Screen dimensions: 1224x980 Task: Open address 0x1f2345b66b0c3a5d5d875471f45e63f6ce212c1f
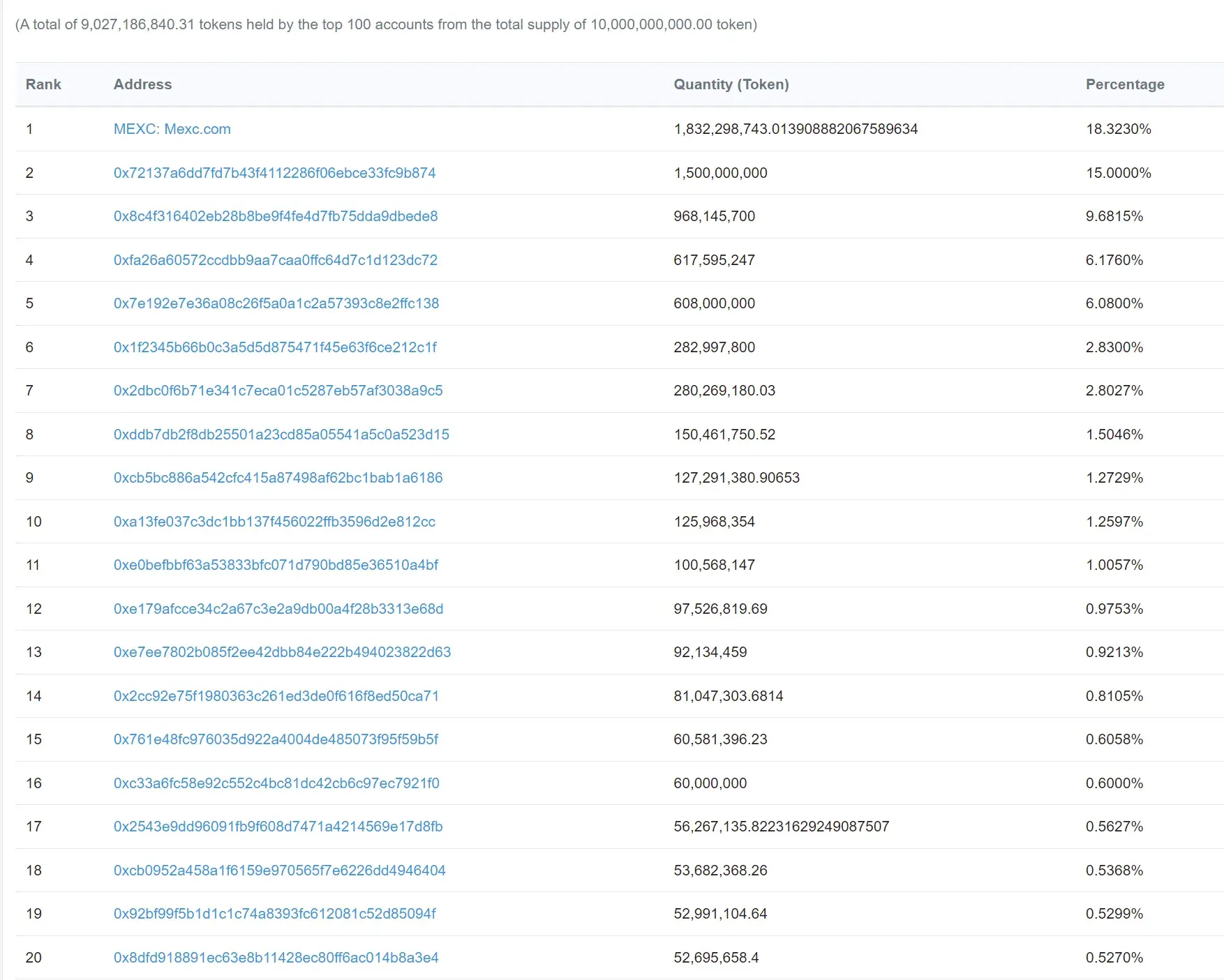tap(275, 347)
